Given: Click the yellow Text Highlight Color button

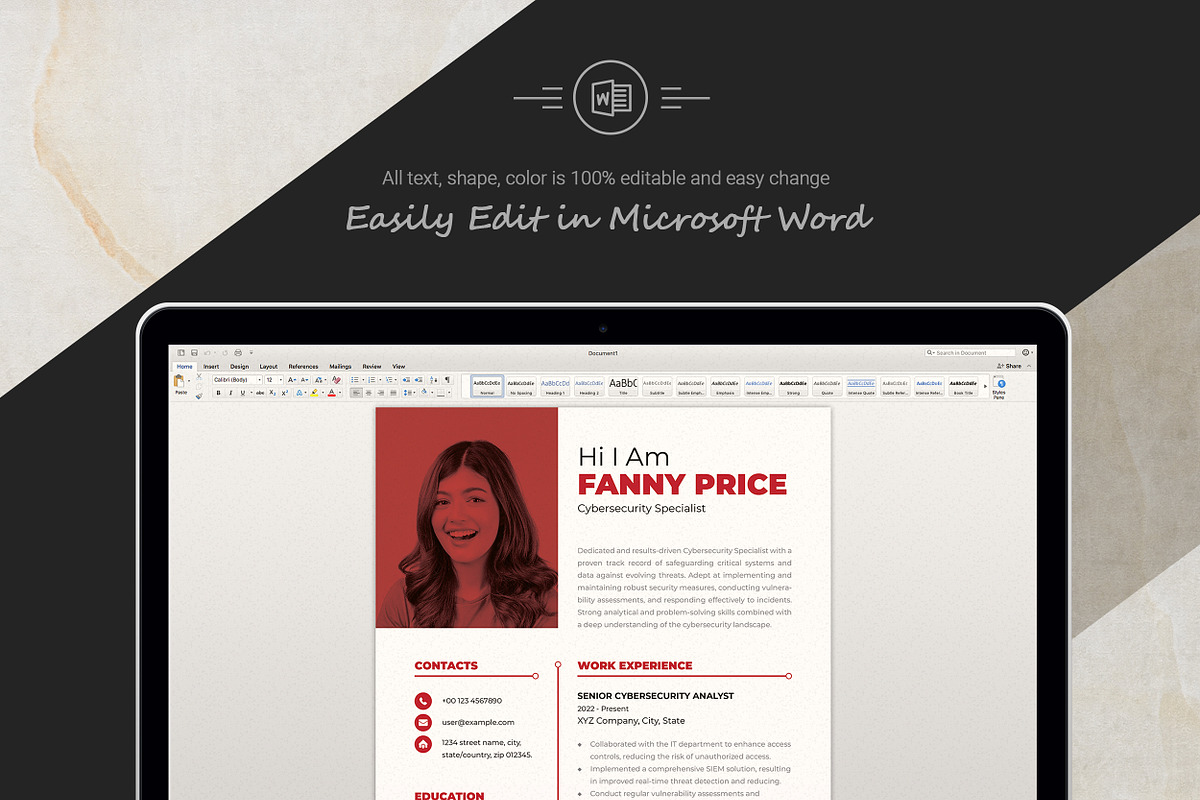Looking at the screenshot, I should (x=314, y=393).
